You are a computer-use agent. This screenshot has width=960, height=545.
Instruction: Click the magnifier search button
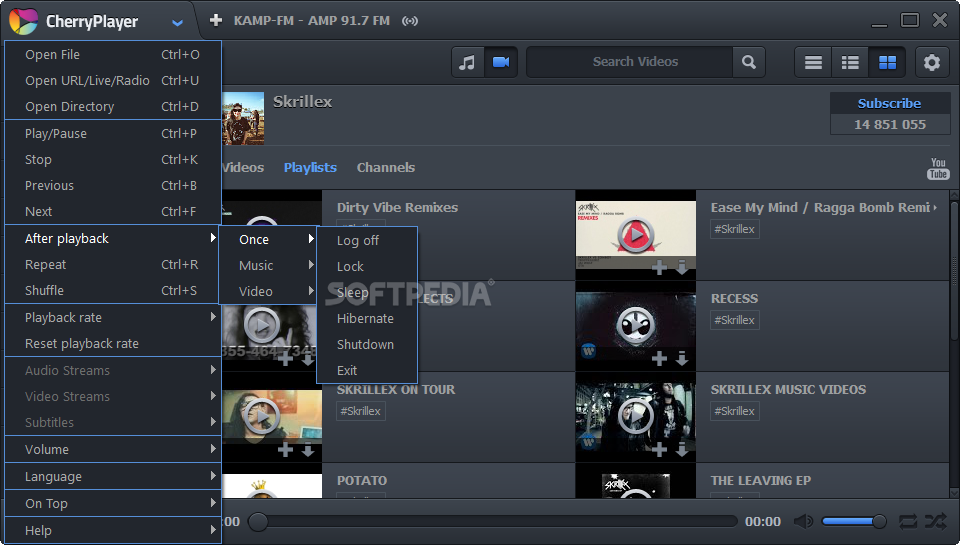click(x=749, y=62)
